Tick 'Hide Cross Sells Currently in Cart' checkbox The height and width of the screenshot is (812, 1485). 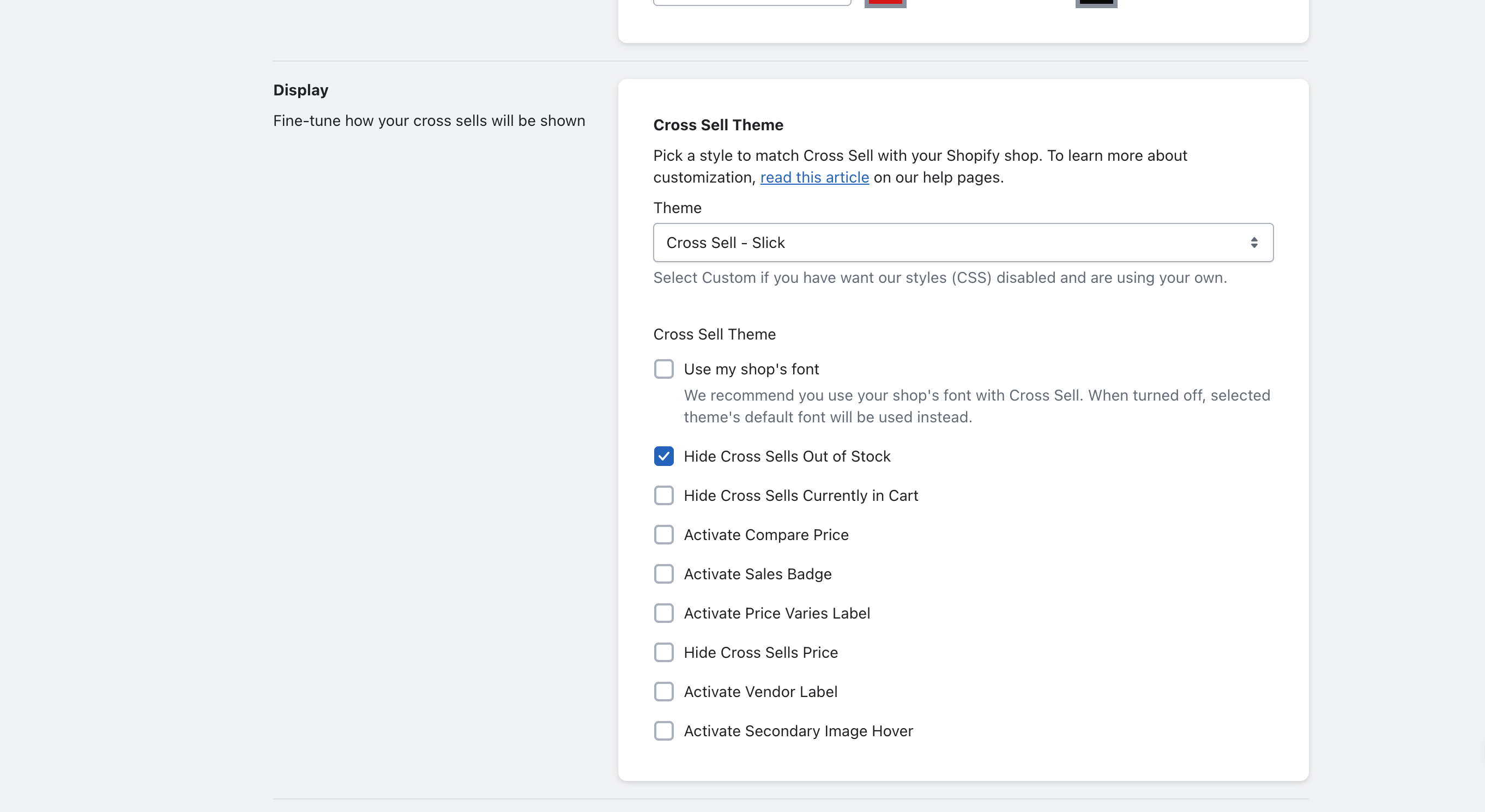(663, 495)
